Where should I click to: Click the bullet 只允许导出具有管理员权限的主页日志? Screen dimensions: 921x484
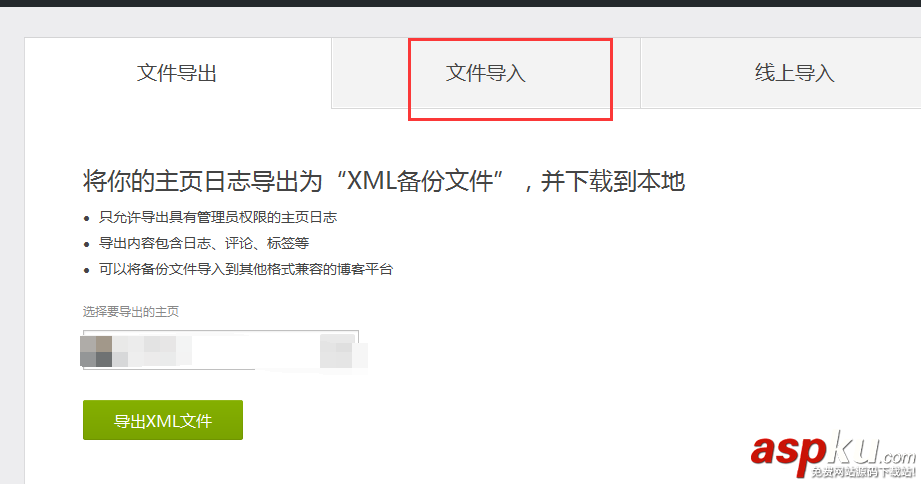pos(218,217)
